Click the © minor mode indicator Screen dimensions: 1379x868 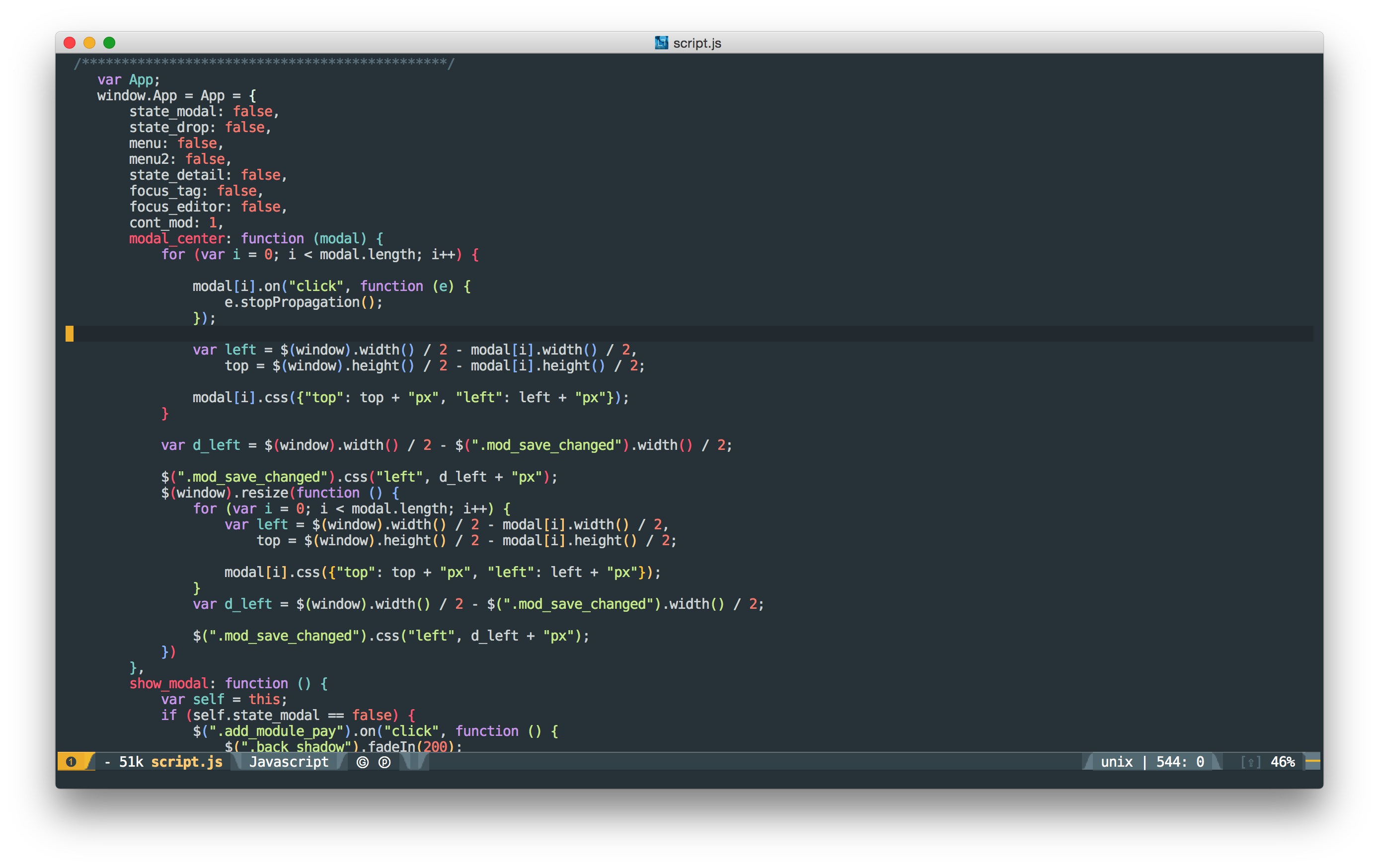tap(363, 762)
